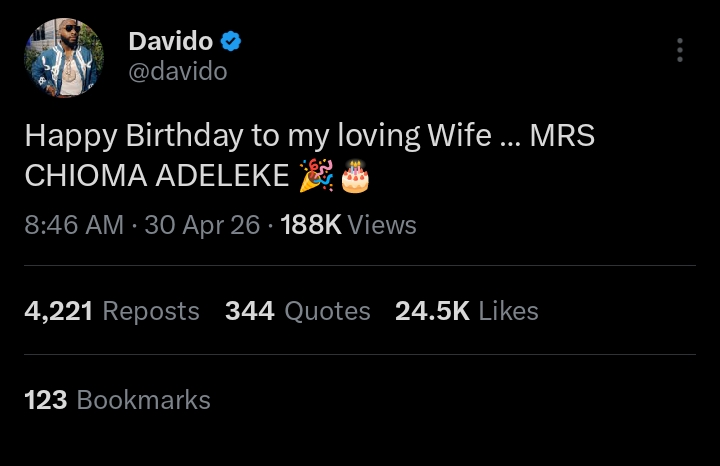Click the party popper emoji

(316, 175)
